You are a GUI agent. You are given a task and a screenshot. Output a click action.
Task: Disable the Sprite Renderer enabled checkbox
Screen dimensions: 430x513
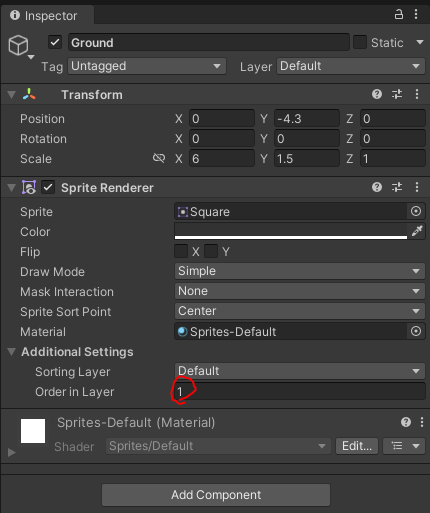point(48,187)
